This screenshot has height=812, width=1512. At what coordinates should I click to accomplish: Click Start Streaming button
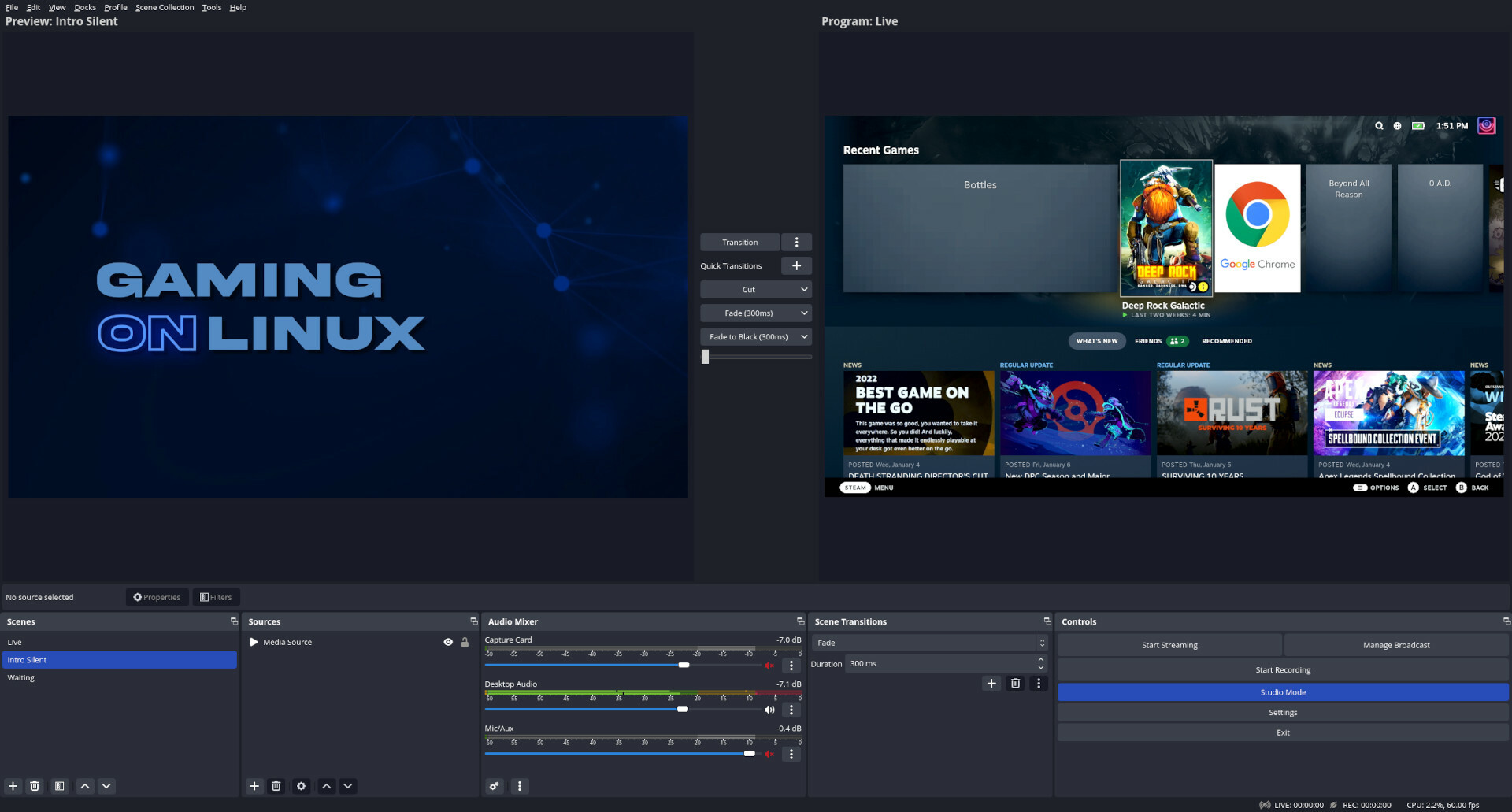[1169, 645]
